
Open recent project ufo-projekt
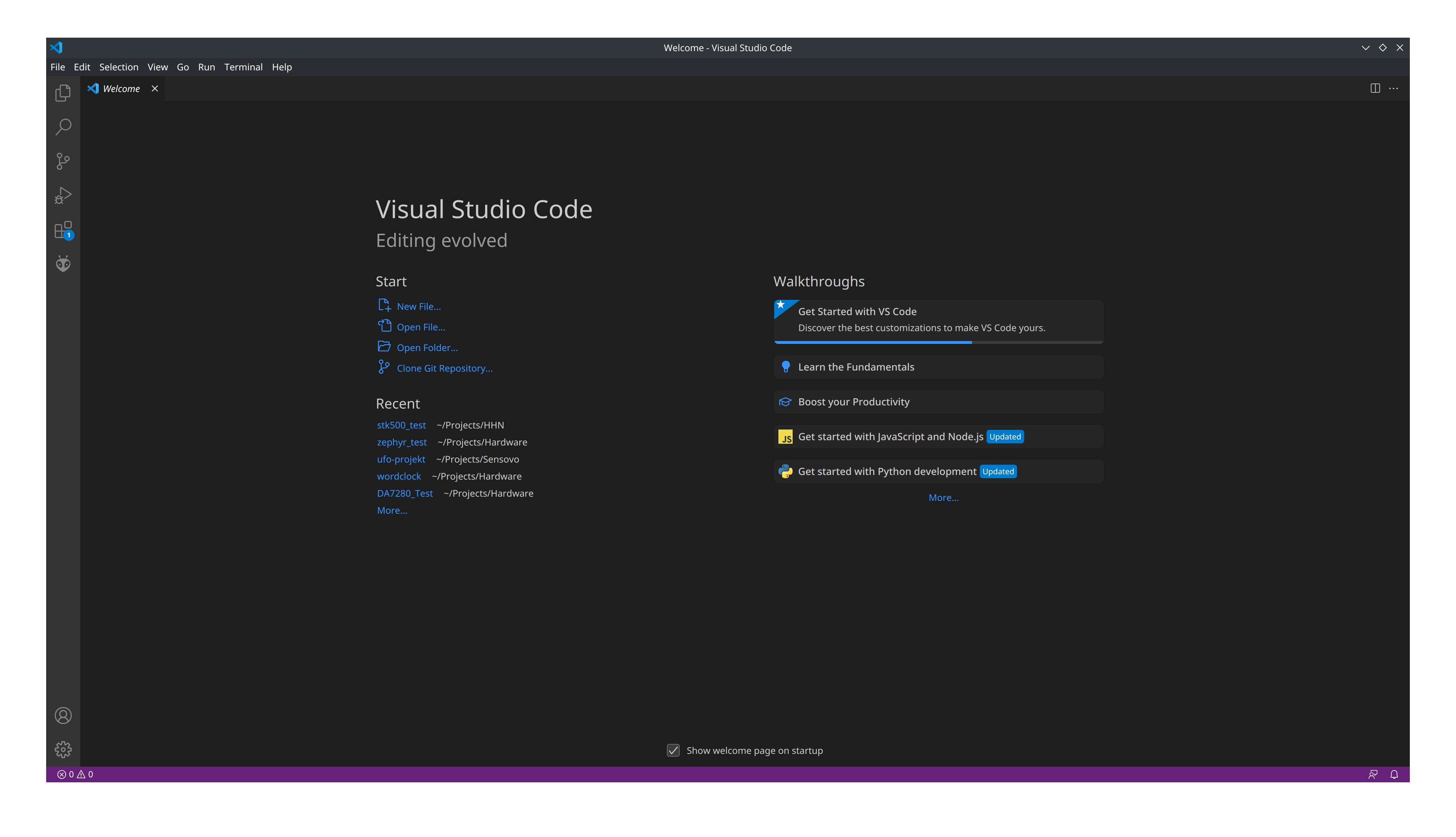(x=401, y=459)
